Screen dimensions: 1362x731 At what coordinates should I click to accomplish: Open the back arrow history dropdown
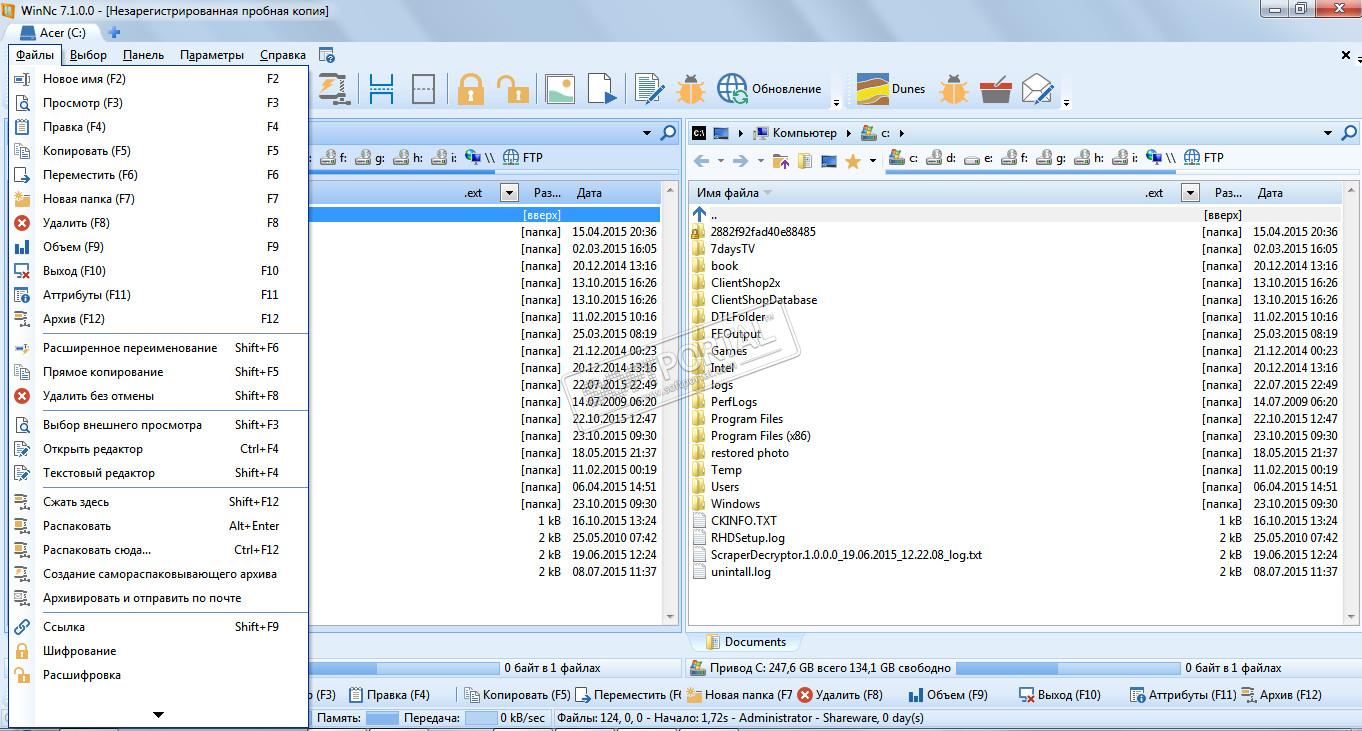720,160
